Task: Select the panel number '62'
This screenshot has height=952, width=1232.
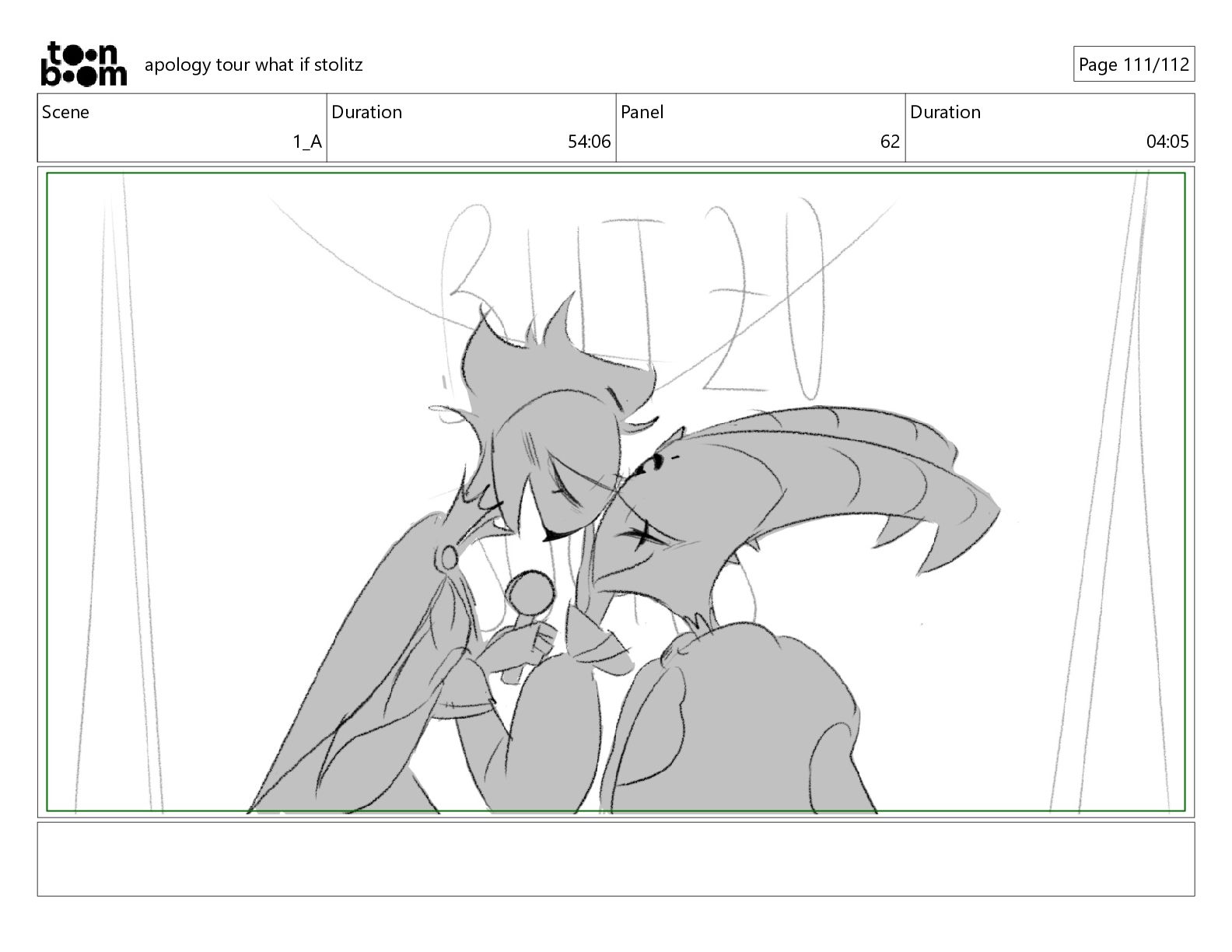Action: [x=890, y=142]
